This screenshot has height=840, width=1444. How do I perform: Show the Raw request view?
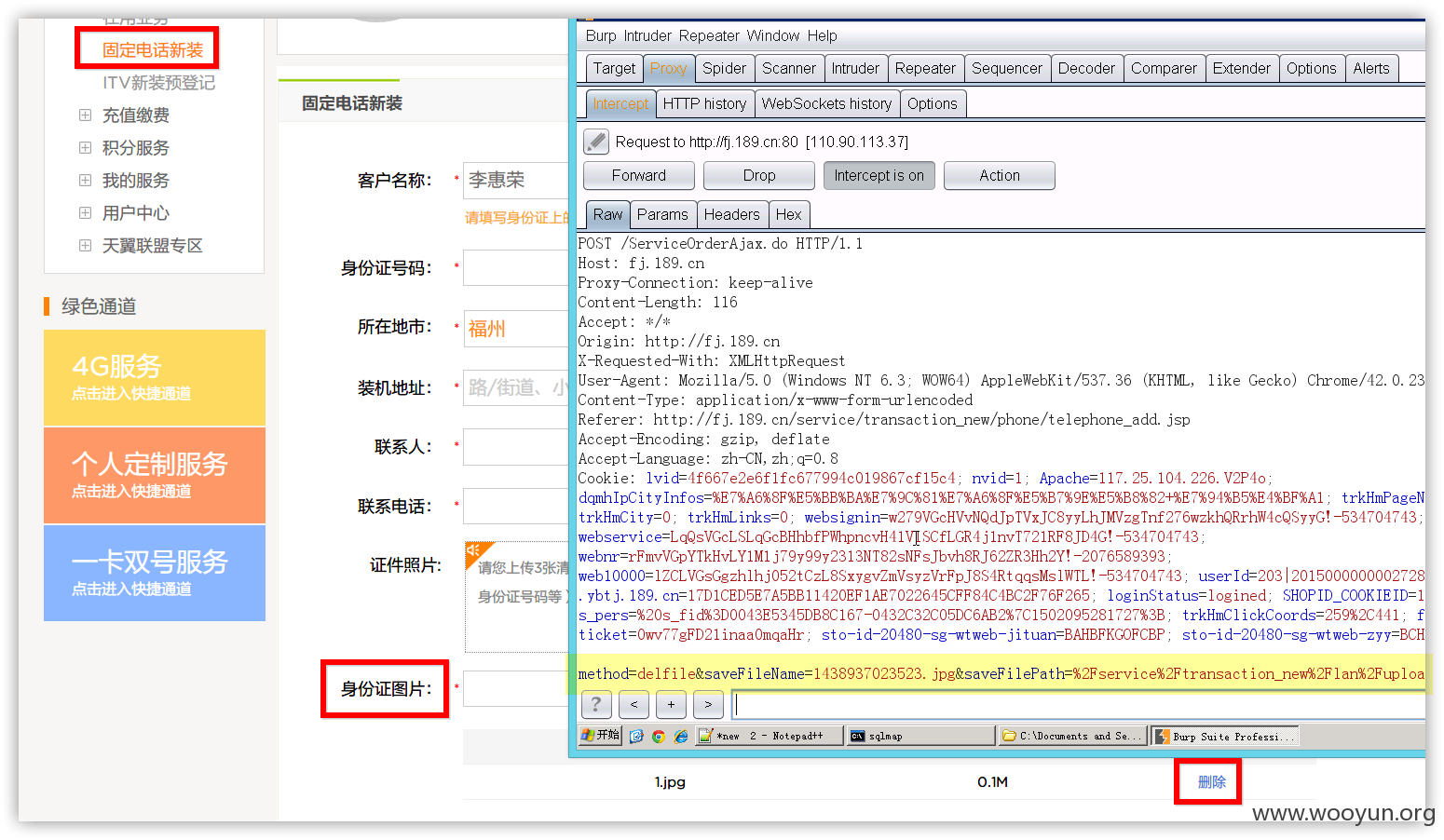[607, 214]
